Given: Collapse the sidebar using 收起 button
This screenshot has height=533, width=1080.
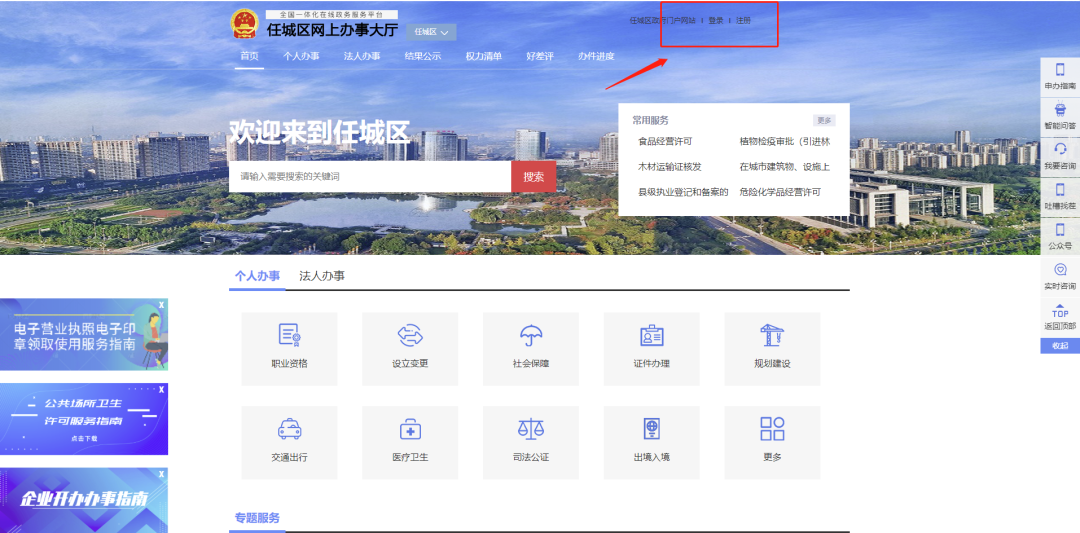Looking at the screenshot, I should click(1060, 346).
